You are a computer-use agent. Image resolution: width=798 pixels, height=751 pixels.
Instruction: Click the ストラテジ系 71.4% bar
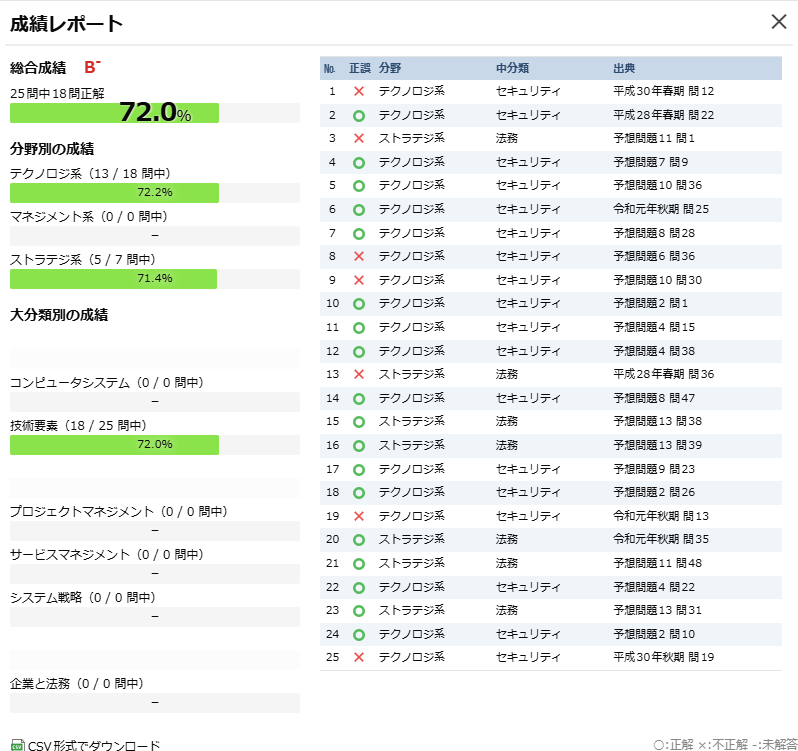(x=155, y=279)
